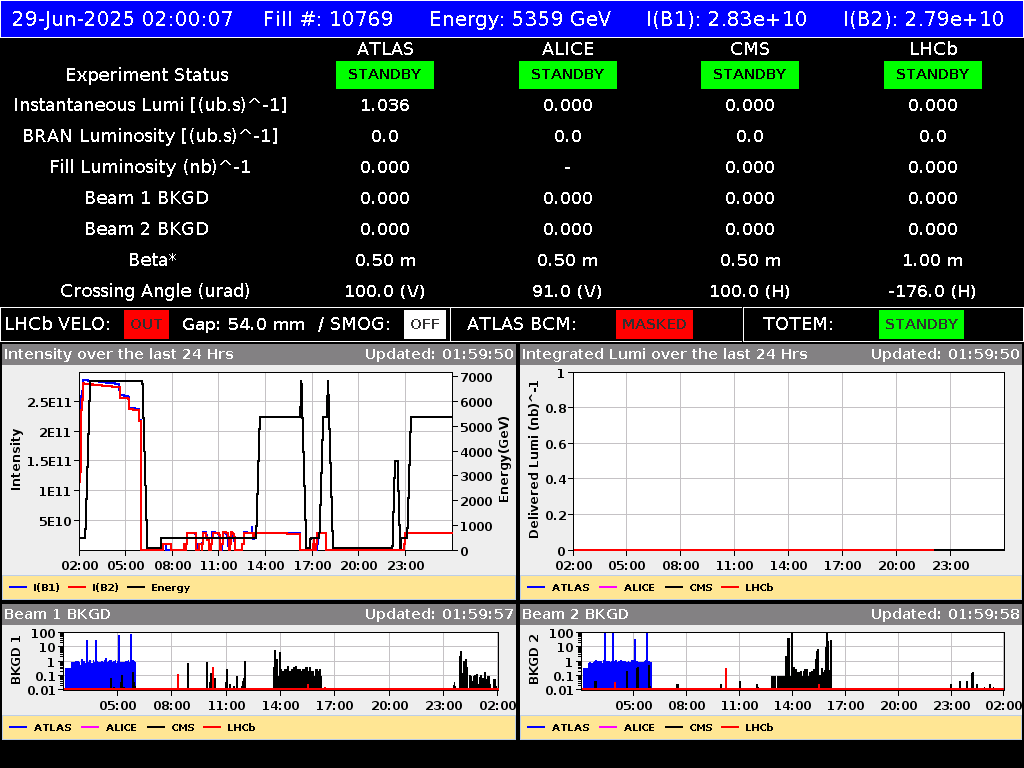Screen dimensions: 1024x768
Task: Click the 'Delivered Lumi (nb)^-1' axis label
Action: pos(534,460)
